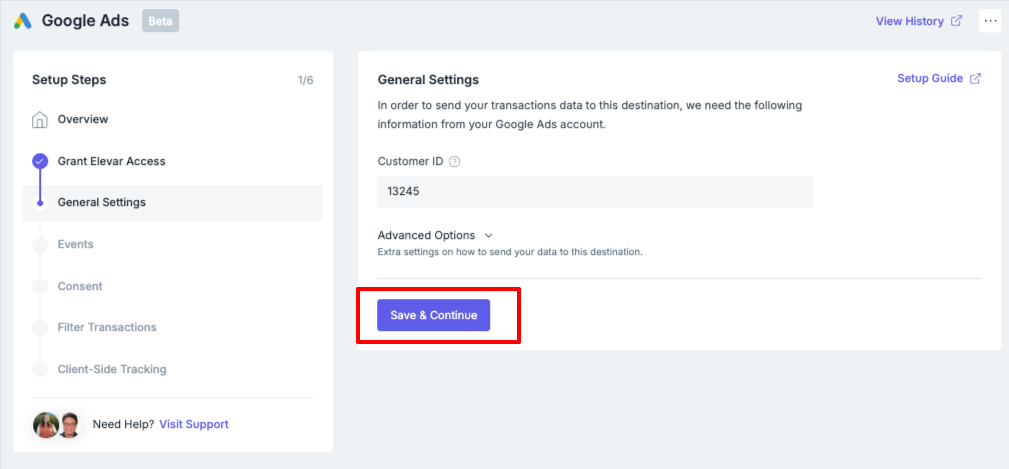Image resolution: width=1009 pixels, height=469 pixels.
Task: Click the Setup Steps heading
Action: pyautogui.click(x=69, y=80)
